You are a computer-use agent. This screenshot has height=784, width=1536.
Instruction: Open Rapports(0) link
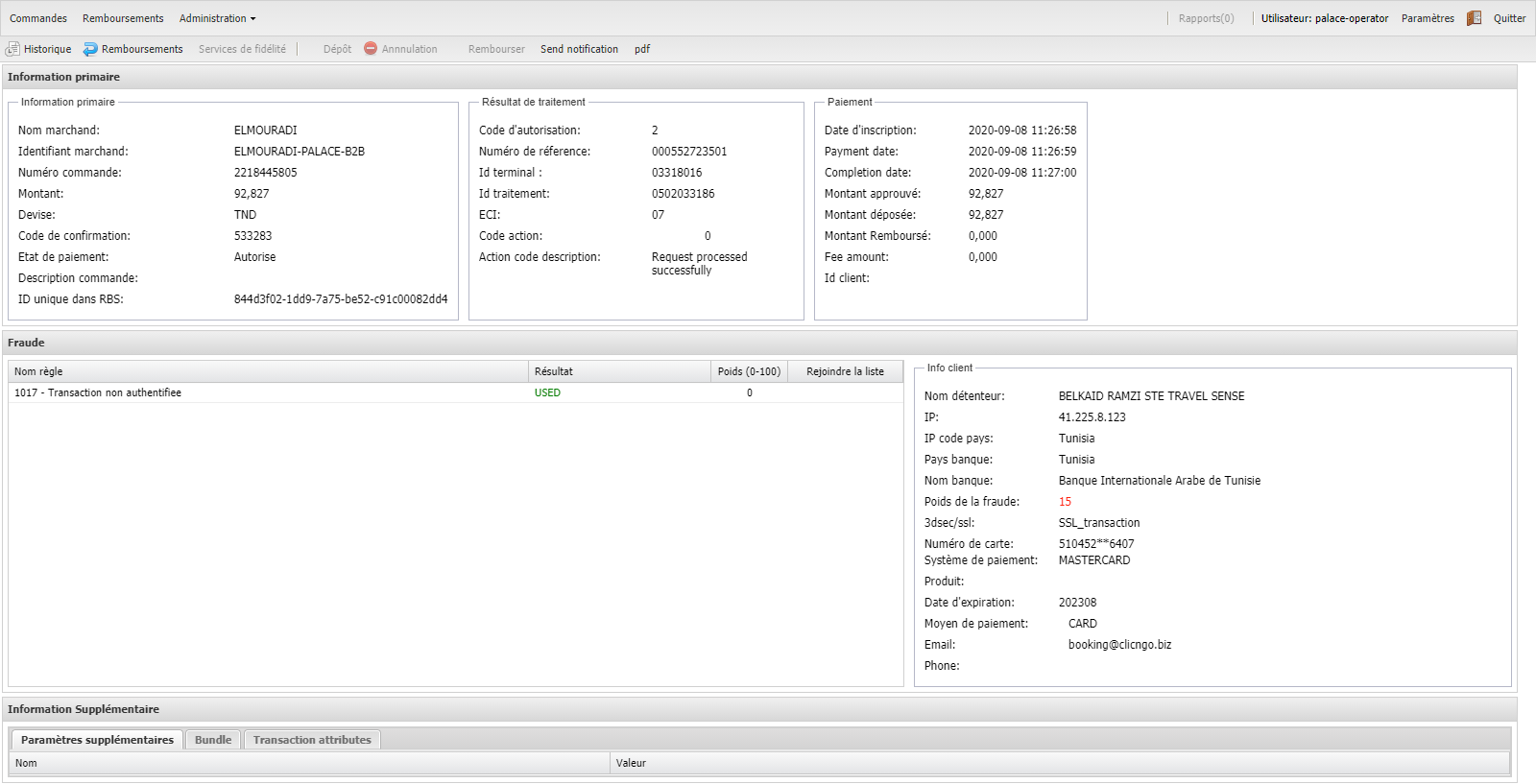(x=1206, y=18)
